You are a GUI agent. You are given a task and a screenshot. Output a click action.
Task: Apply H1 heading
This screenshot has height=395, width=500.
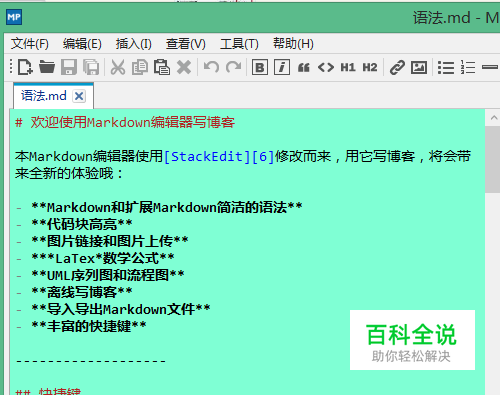coord(348,67)
